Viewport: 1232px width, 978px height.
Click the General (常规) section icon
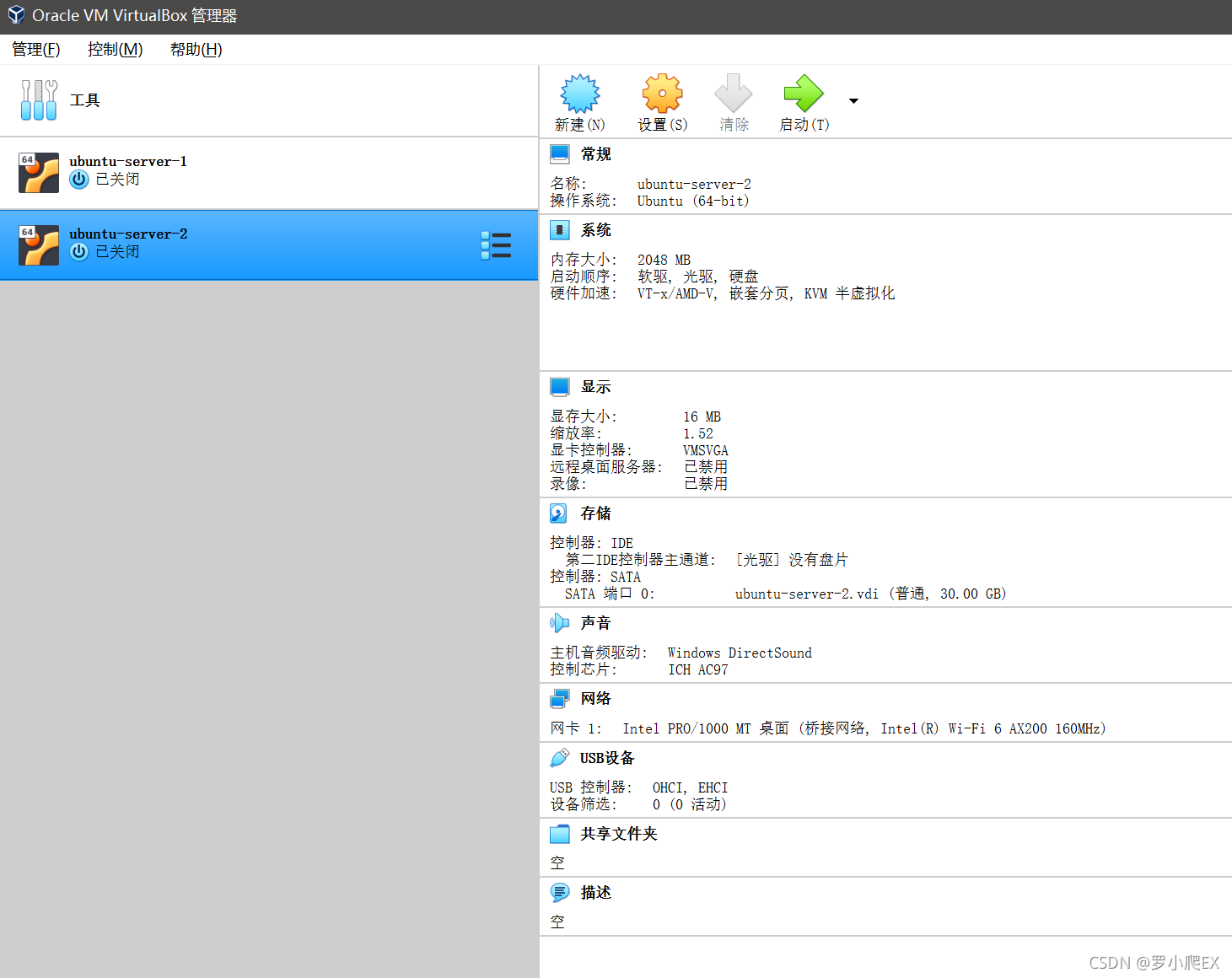560,153
